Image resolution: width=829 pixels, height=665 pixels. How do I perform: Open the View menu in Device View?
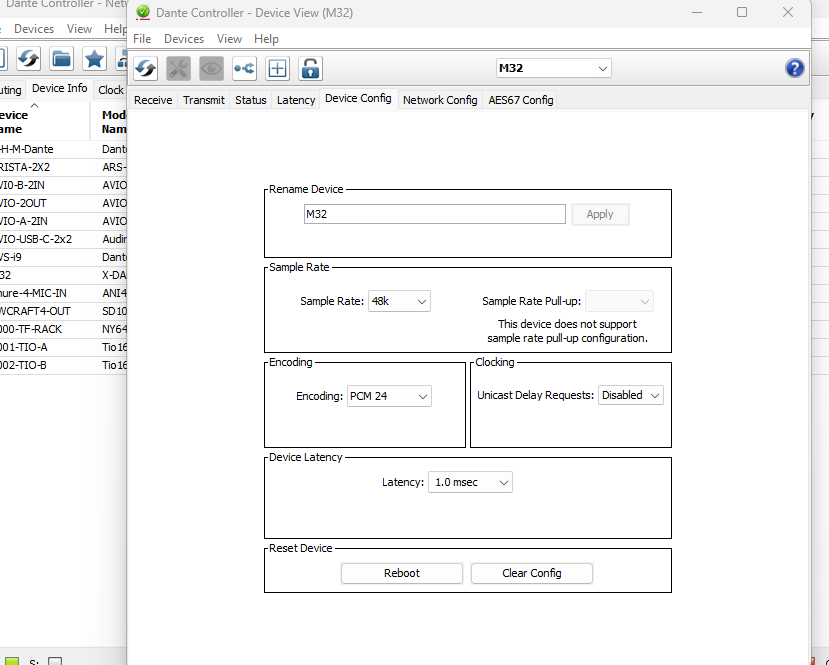point(229,39)
